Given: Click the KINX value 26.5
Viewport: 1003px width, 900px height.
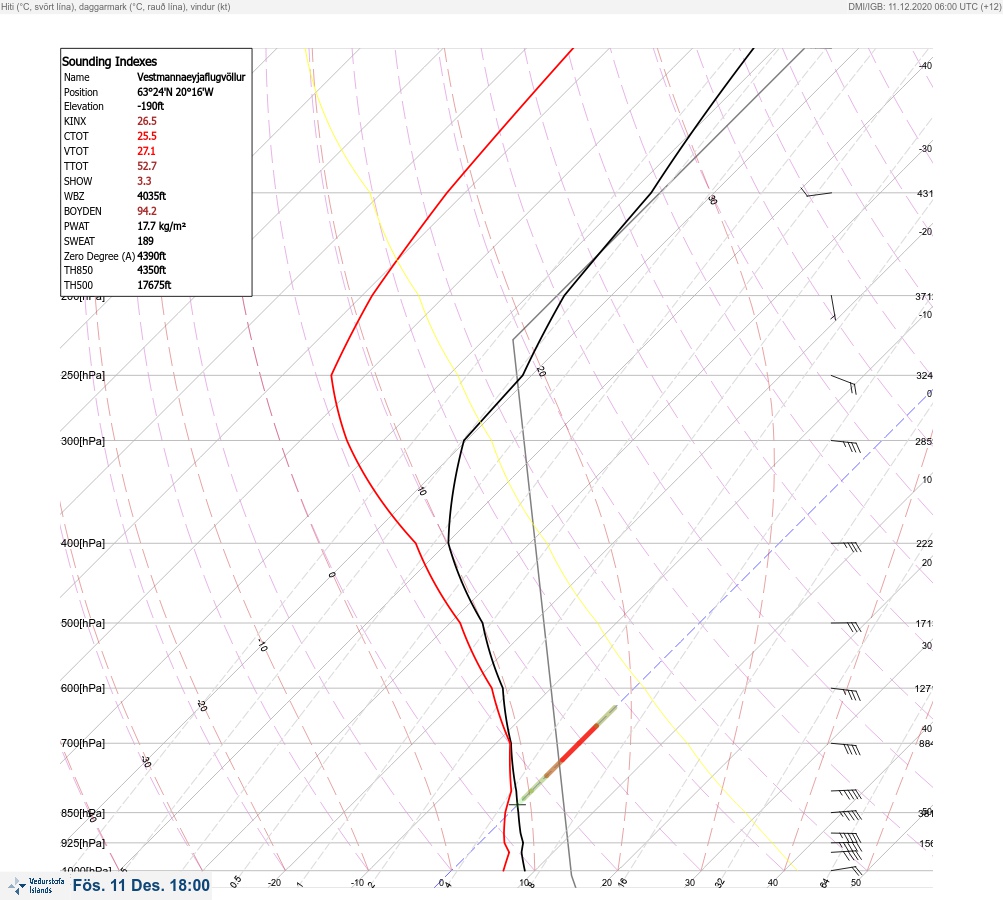Looking at the screenshot, I should click(x=146, y=121).
